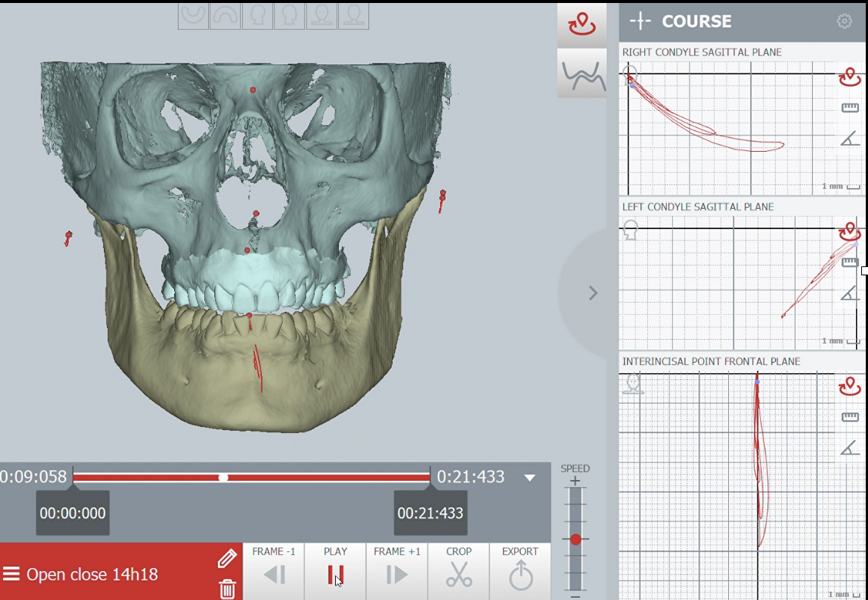Open the hamburger menu next to Open close 14h18
The image size is (868, 600).
14,574
